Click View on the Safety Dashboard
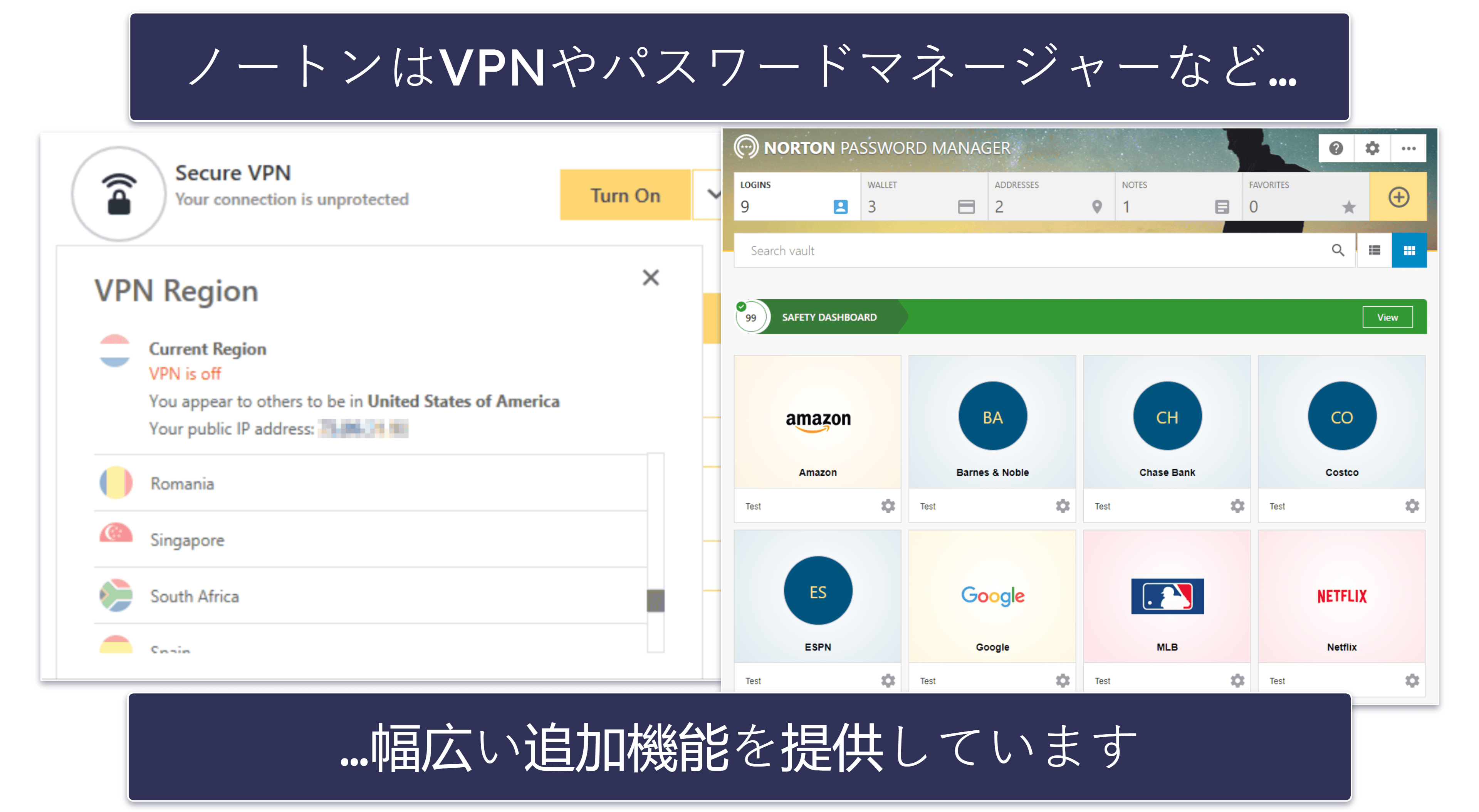Viewport: 1479px width, 812px height. click(x=1388, y=317)
